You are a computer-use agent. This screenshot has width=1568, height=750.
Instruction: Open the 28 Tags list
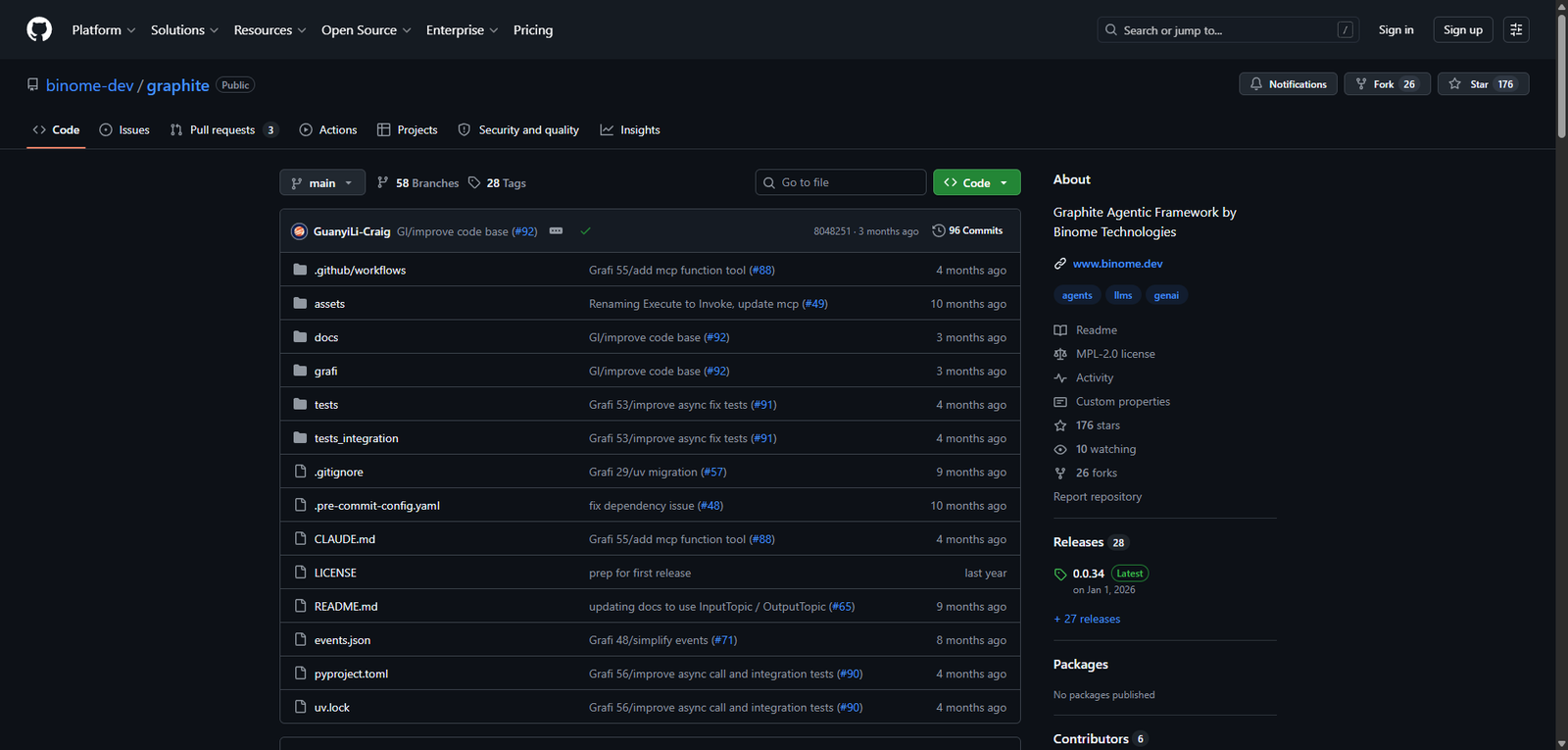(498, 183)
